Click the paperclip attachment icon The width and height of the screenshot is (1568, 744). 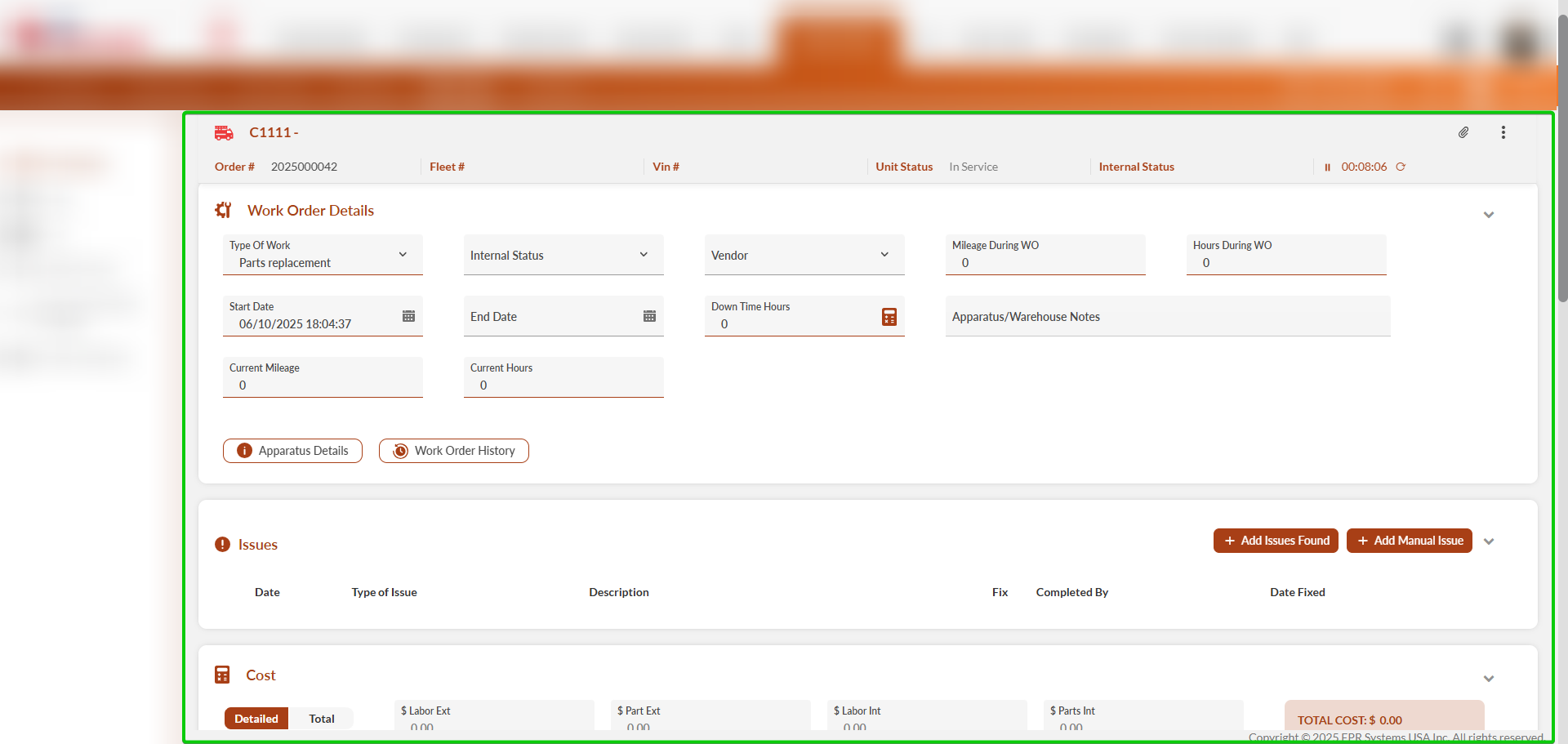pos(1463,132)
